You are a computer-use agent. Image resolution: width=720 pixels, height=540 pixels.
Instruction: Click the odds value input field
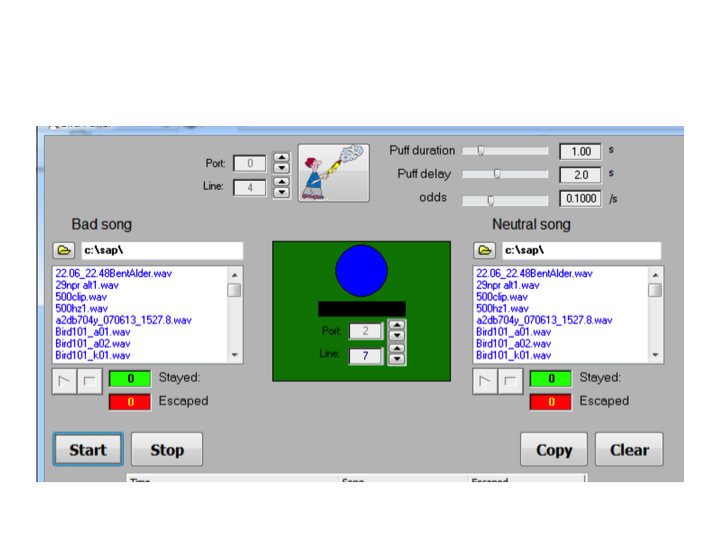point(580,198)
